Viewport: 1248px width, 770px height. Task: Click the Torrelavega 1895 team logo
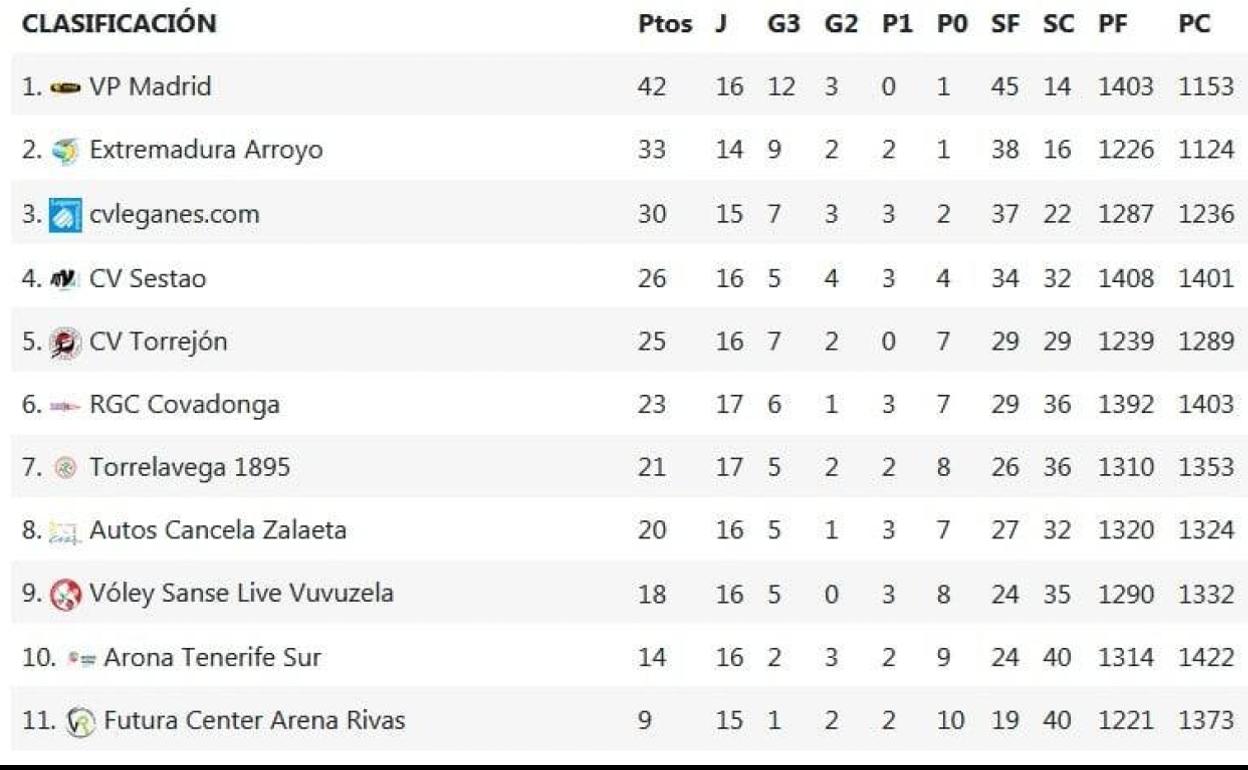(67, 468)
